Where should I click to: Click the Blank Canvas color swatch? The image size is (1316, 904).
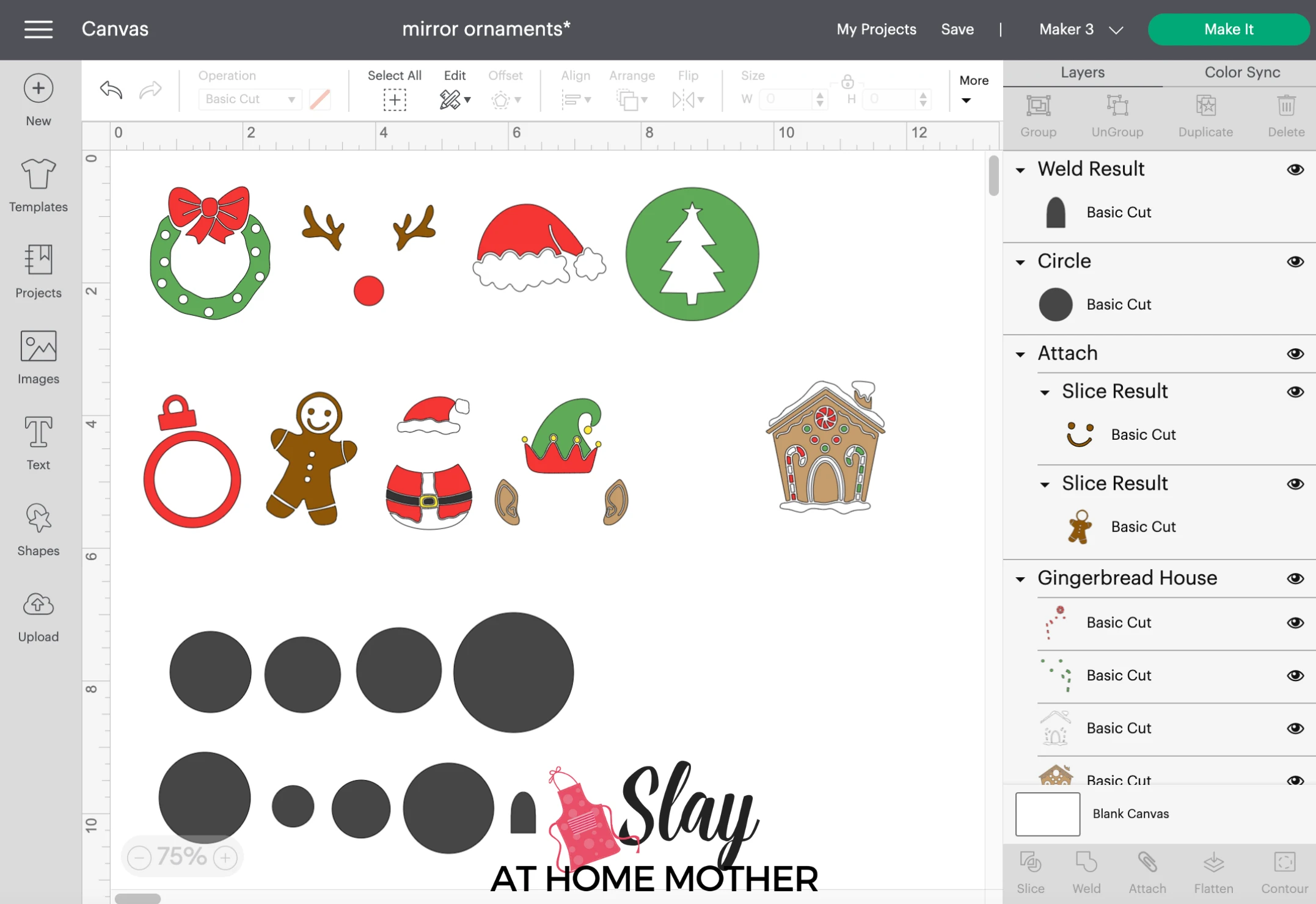pos(1047,814)
